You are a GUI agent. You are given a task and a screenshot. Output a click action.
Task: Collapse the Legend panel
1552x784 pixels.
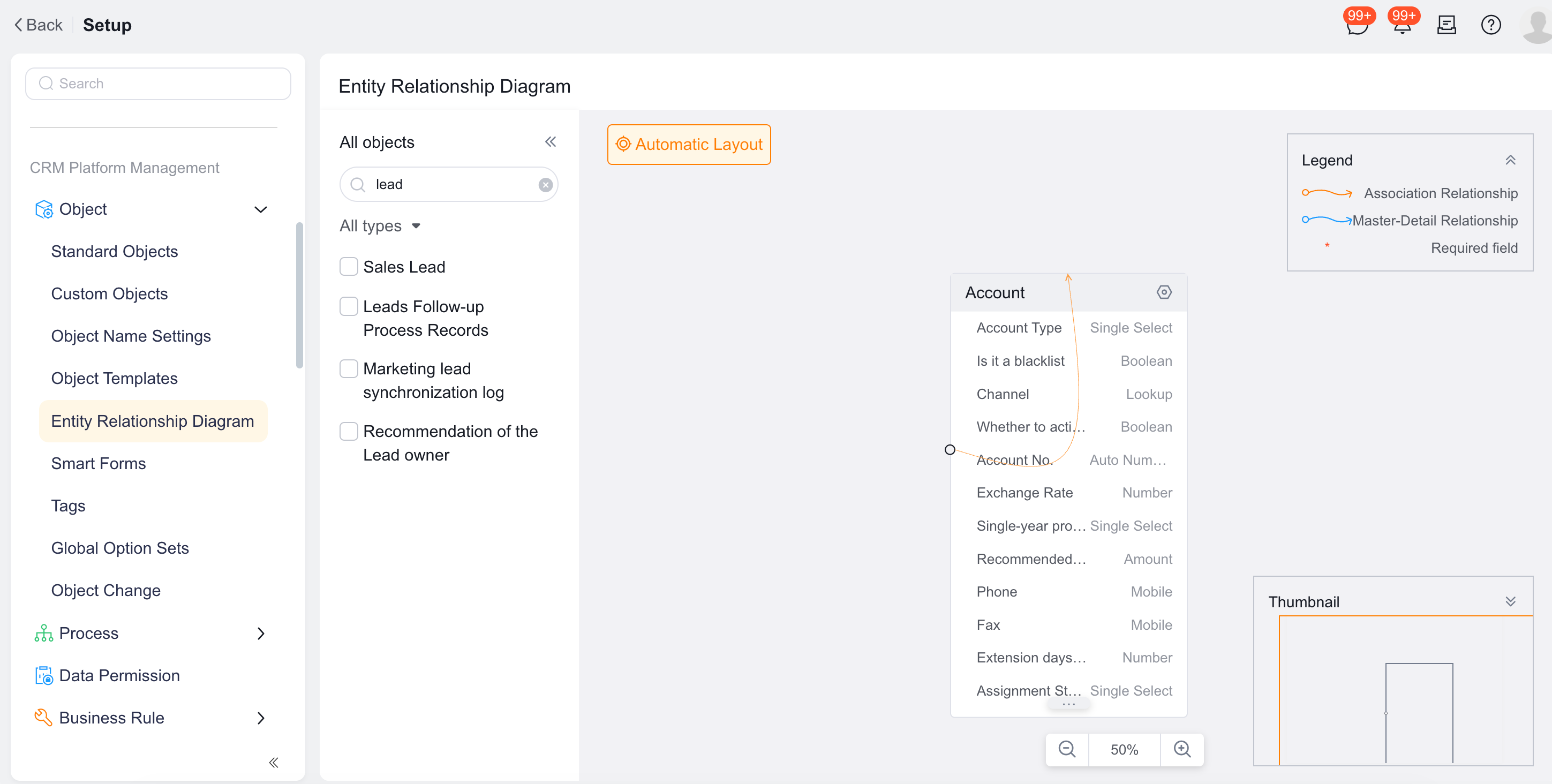(1510, 160)
